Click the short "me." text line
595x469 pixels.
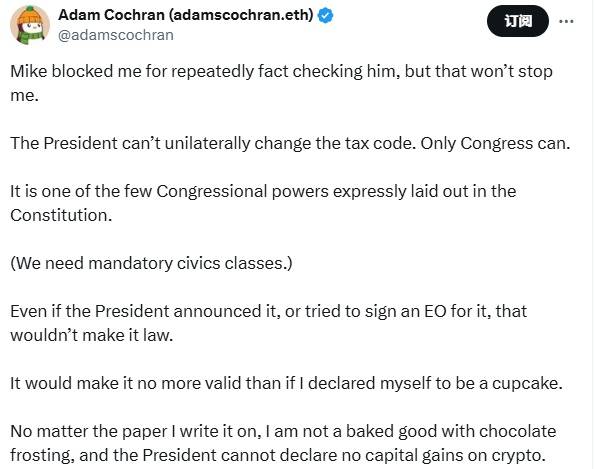pos(24,95)
